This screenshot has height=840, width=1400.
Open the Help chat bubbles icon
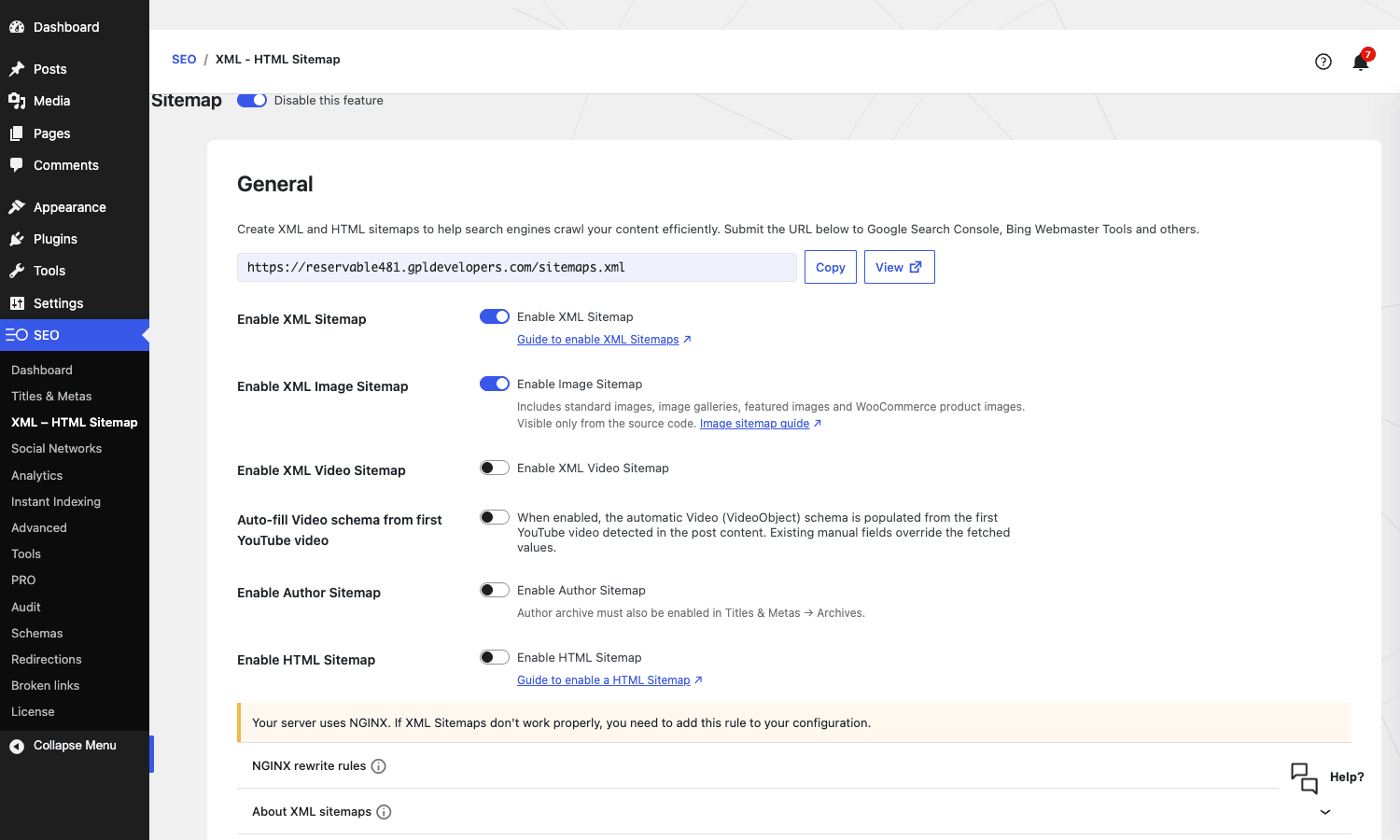1304,777
